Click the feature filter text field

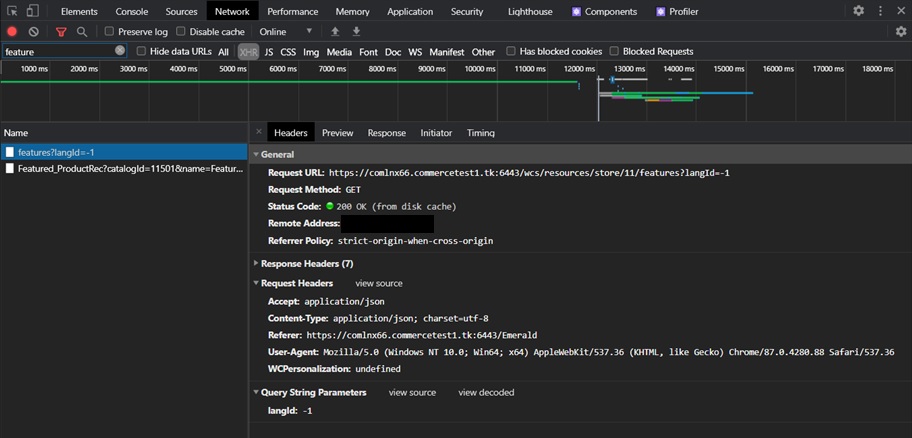click(x=58, y=51)
